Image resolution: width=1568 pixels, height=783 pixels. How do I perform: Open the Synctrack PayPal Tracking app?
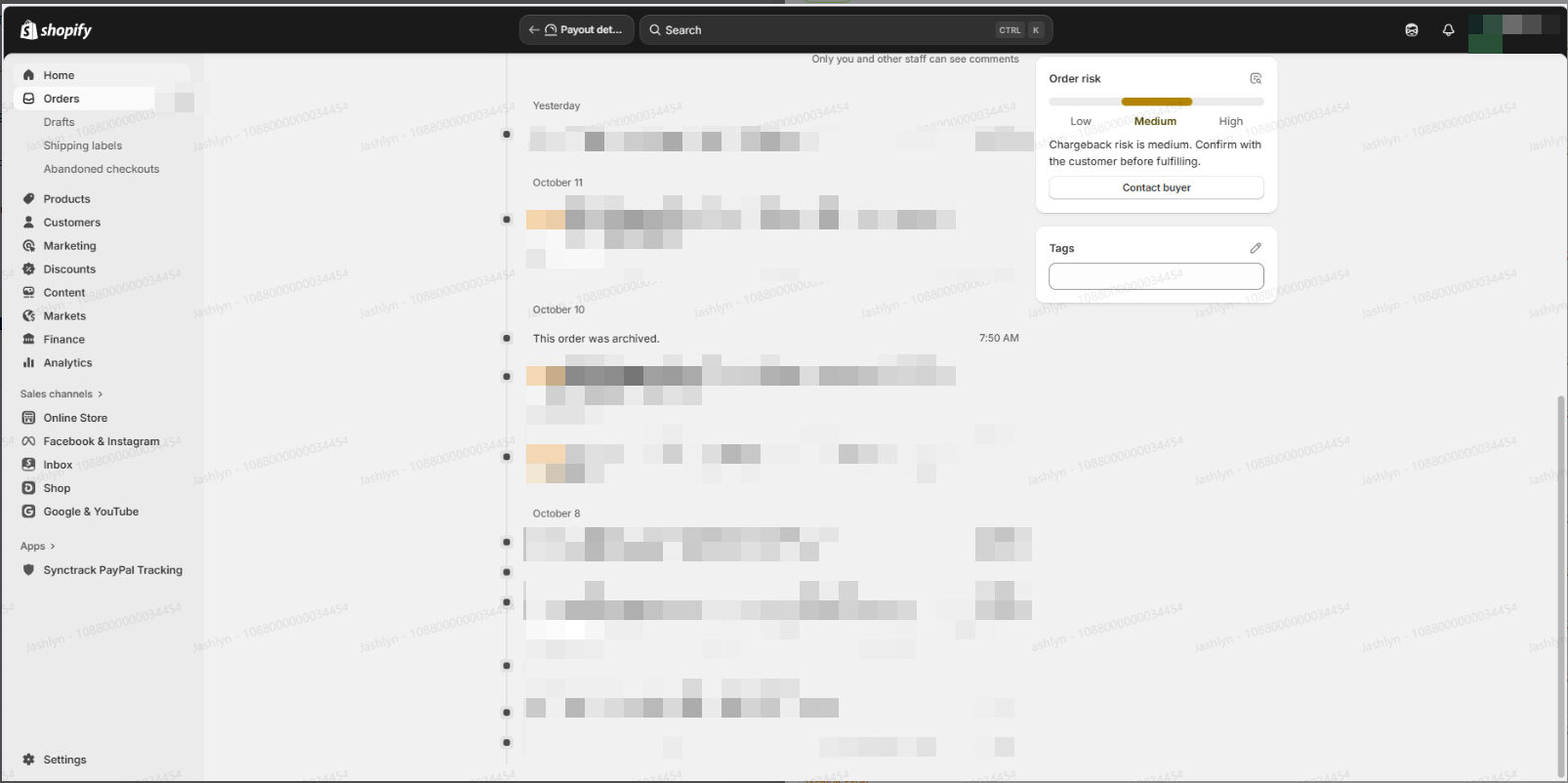pos(112,570)
